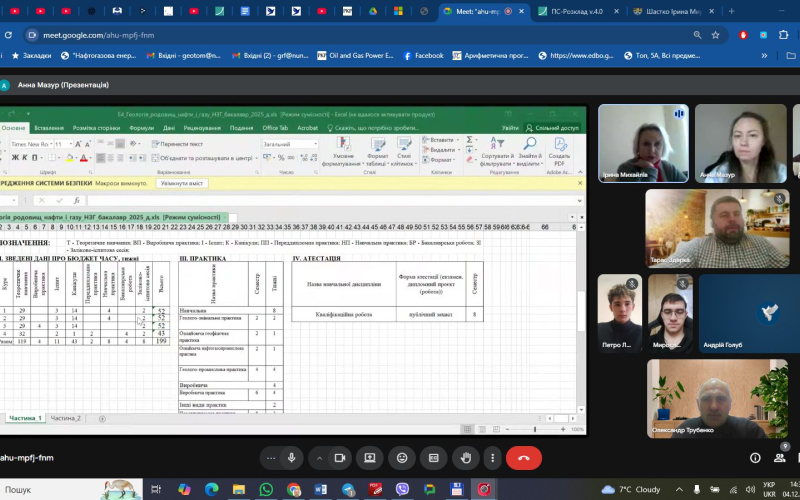The width and height of the screenshot is (800, 500).
Task: Open more options three-dot menu
Action: (490, 457)
